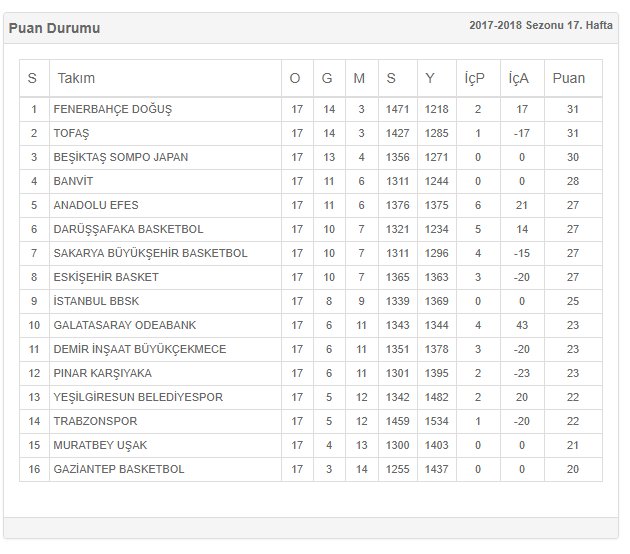Click the Puan Durumu panel title
630x554 pixels.
pyautogui.click(x=54, y=28)
